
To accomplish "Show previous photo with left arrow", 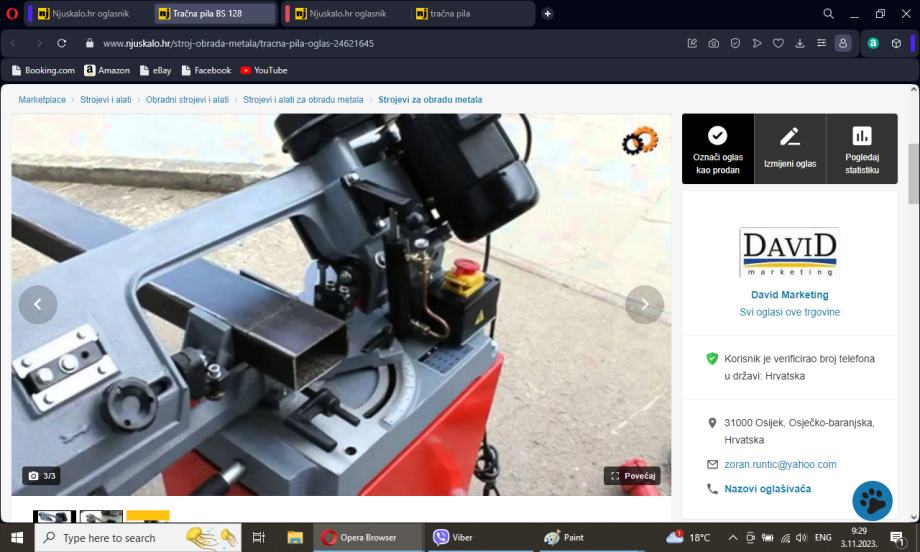I will 38,304.
